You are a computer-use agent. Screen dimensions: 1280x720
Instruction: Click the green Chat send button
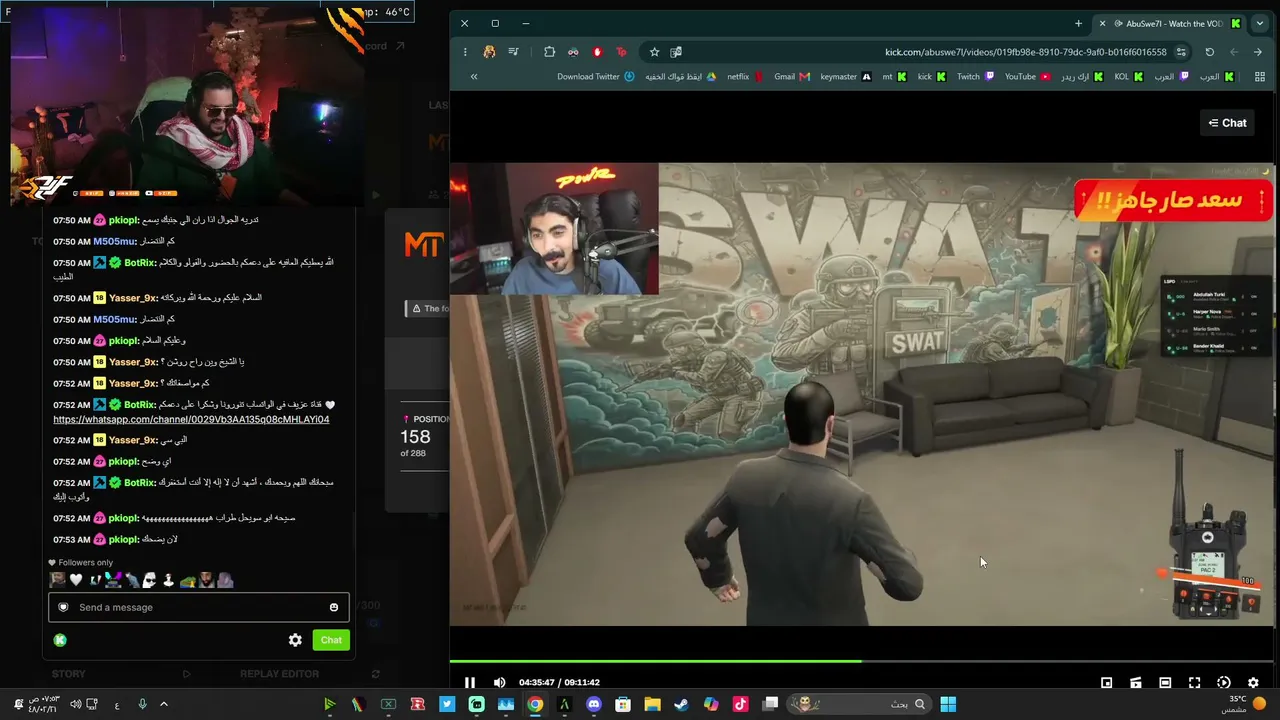tap(331, 640)
